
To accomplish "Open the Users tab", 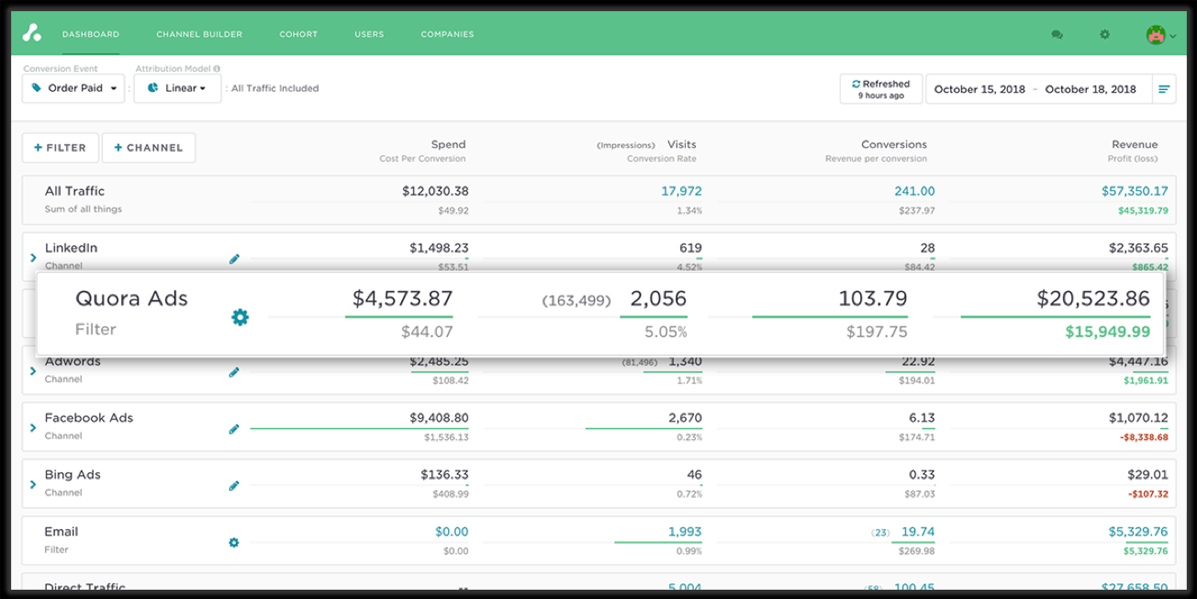I will coord(369,34).
